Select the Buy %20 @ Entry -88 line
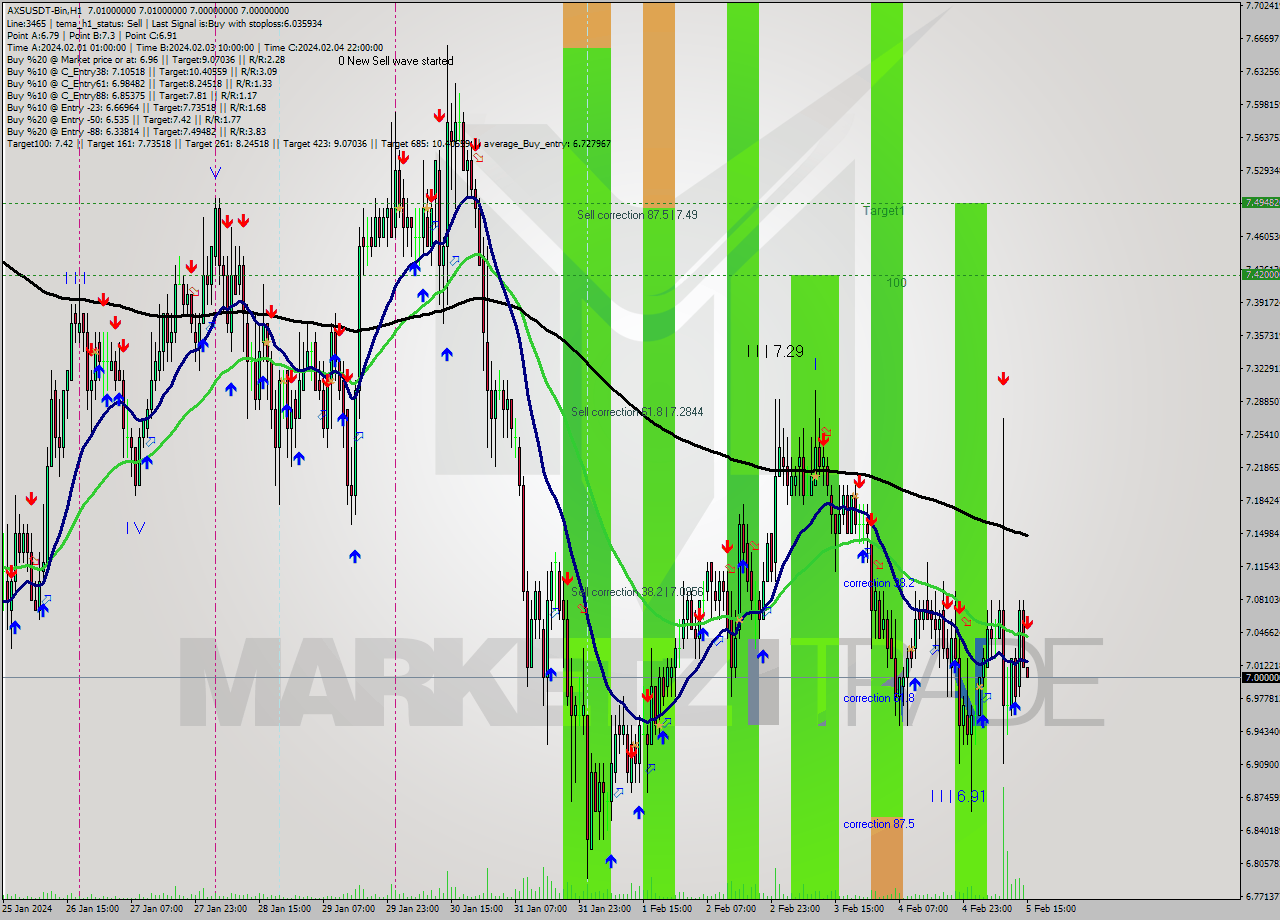1280x920 pixels. [x=135, y=131]
